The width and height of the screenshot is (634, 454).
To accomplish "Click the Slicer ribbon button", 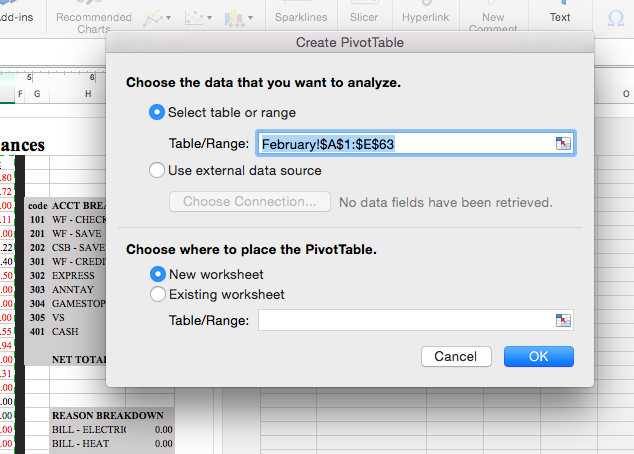I will pos(364,17).
